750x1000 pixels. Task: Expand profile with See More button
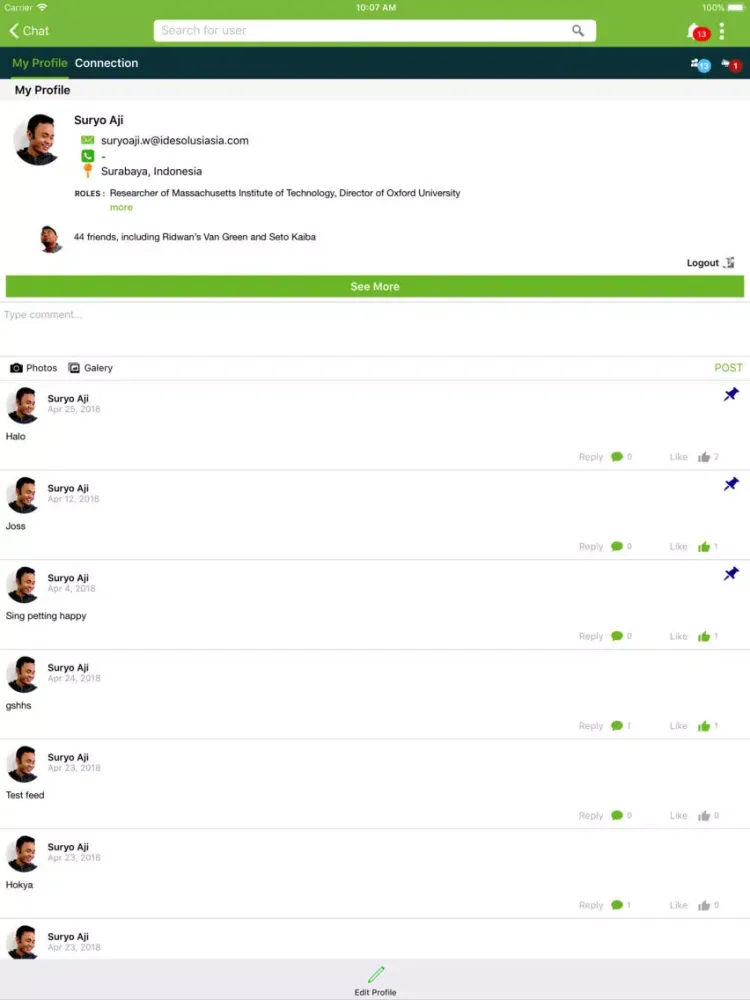(375, 287)
